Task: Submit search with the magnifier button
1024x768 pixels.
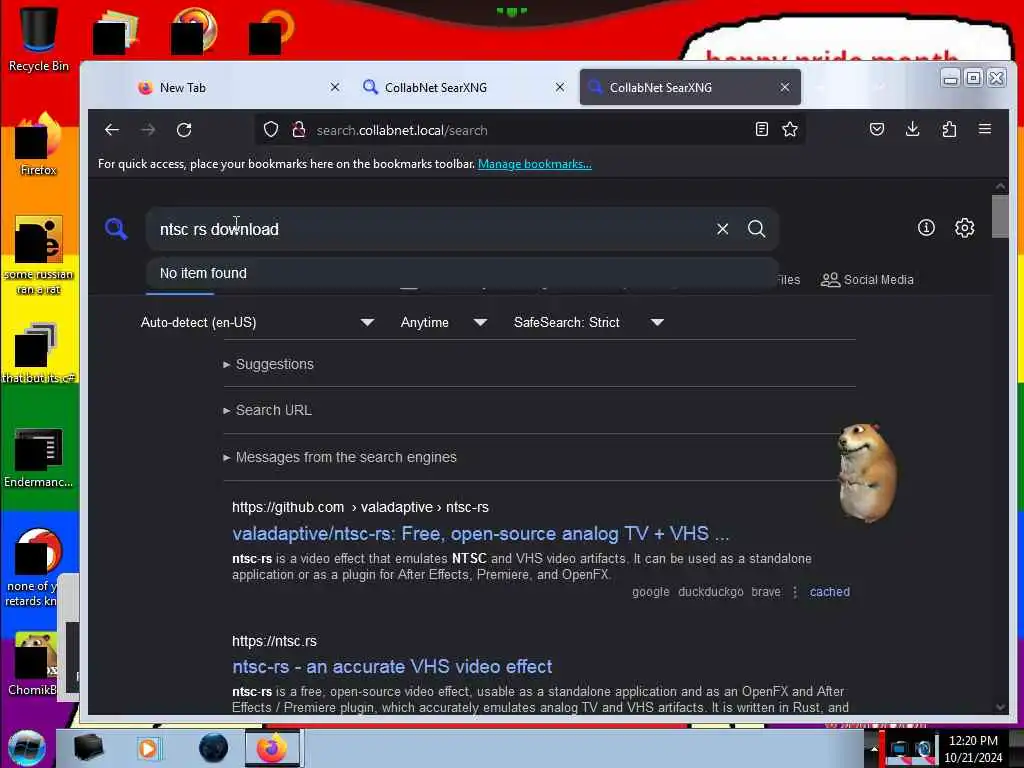Action: [756, 229]
